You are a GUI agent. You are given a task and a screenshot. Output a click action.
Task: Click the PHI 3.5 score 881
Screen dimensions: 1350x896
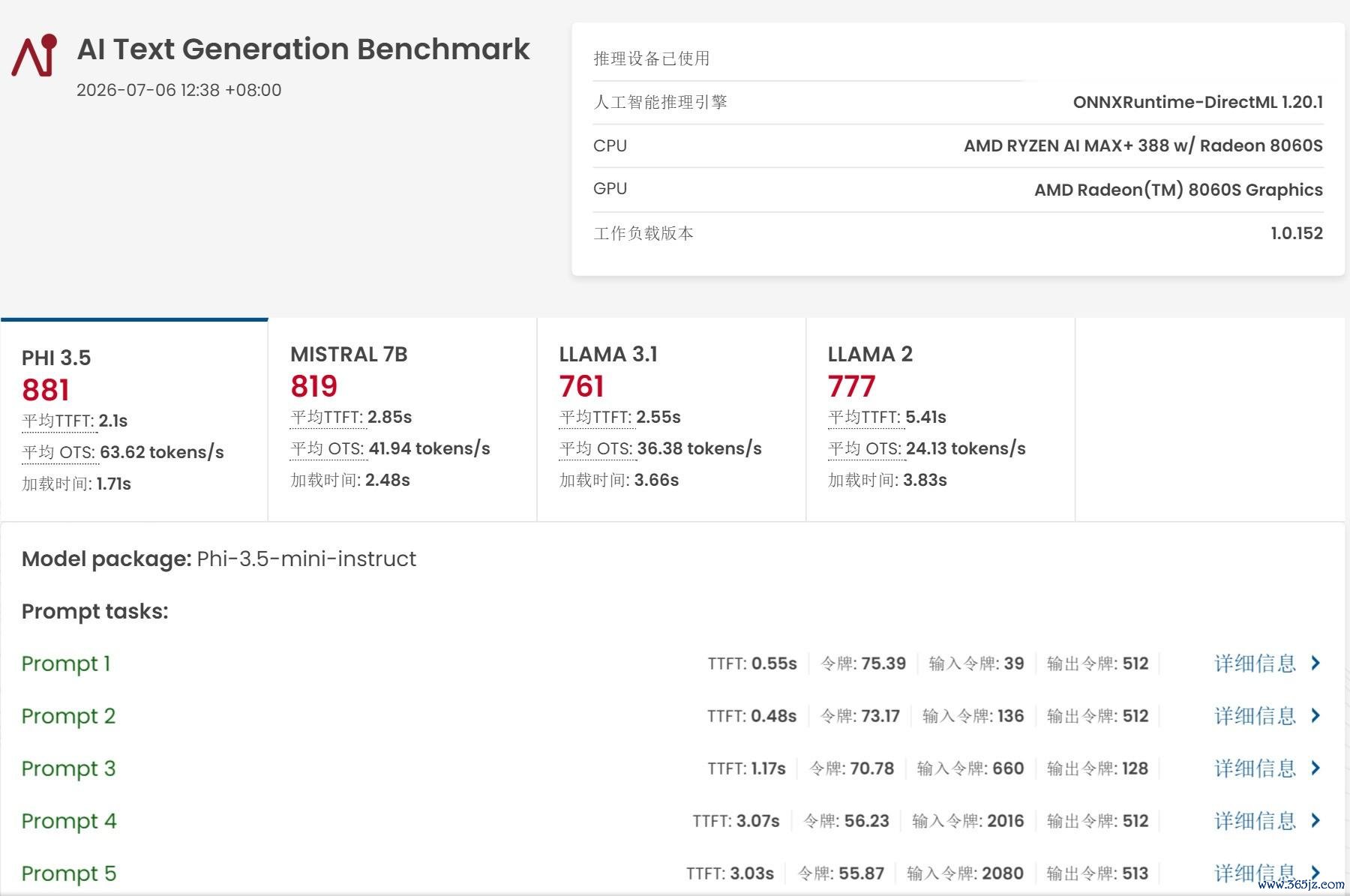[46, 390]
